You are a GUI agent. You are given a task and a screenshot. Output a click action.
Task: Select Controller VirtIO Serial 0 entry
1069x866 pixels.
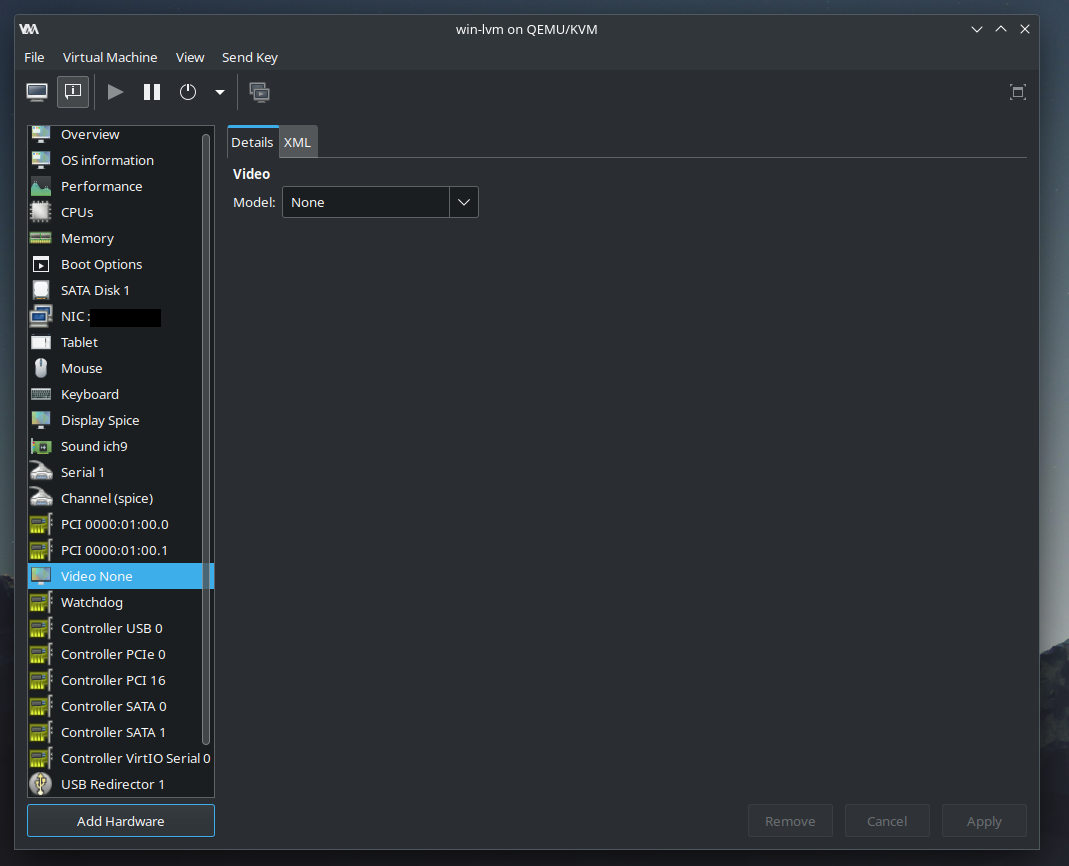pyautogui.click(x=121, y=758)
